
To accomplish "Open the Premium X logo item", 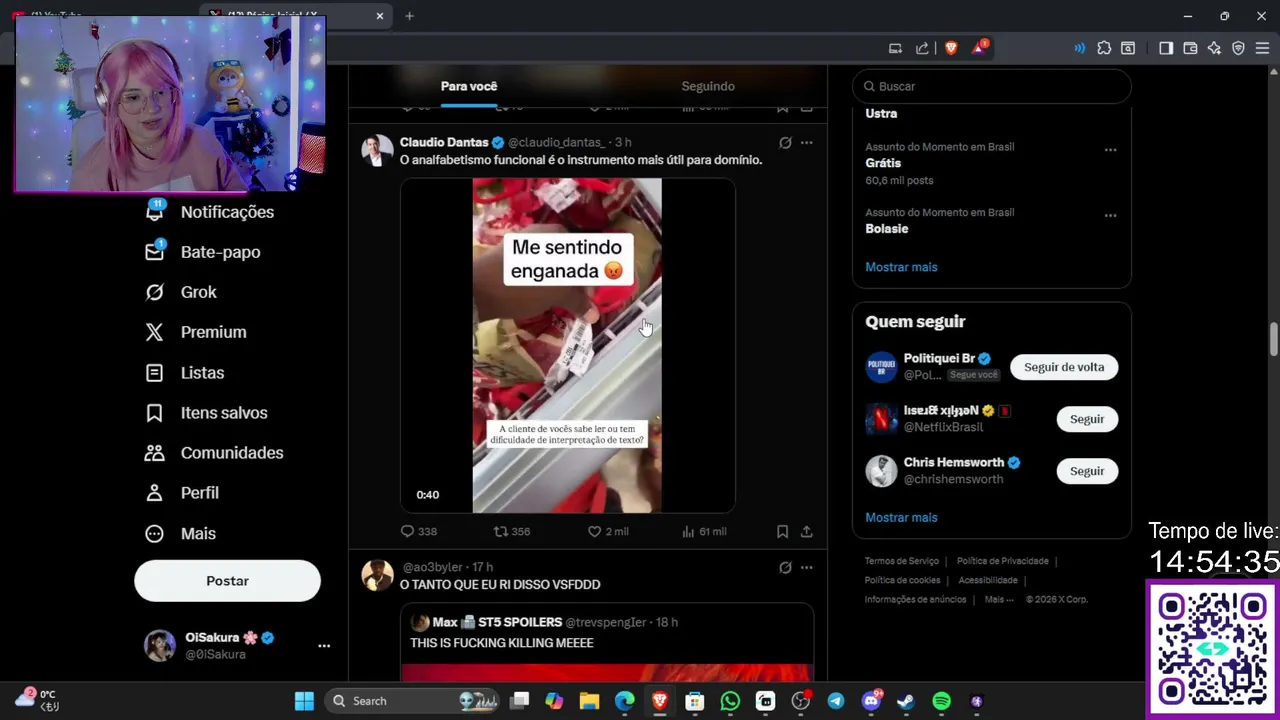I will click(x=196, y=332).
